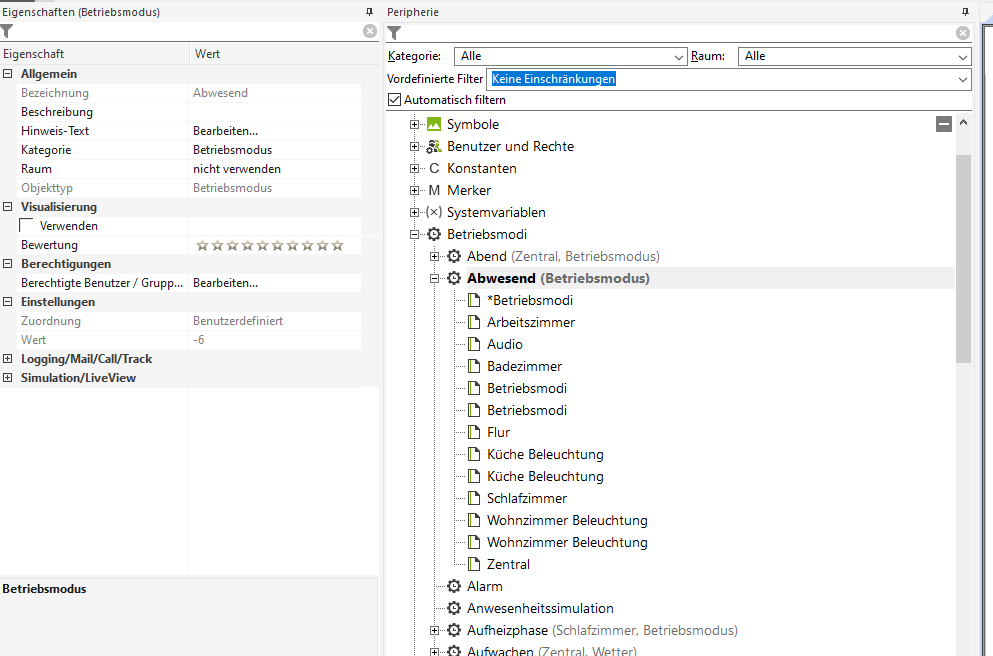This screenshot has width=993, height=656.
Task: Click the gear icon next to Betriebsmodi
Action: coord(434,235)
